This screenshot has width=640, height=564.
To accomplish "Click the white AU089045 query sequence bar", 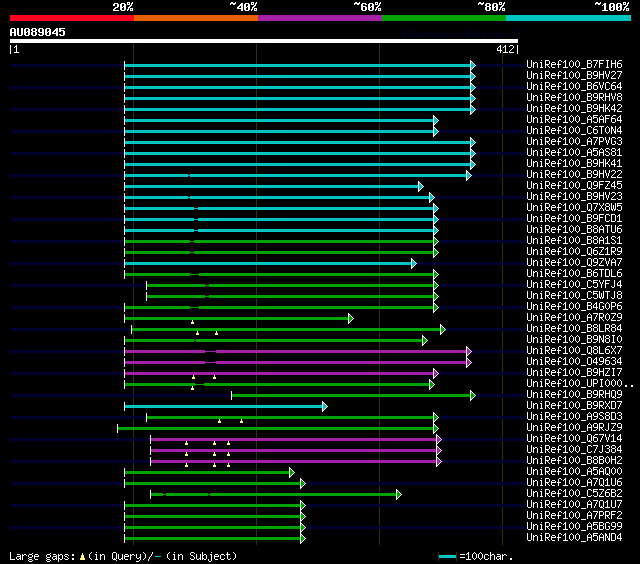I will [264, 41].
